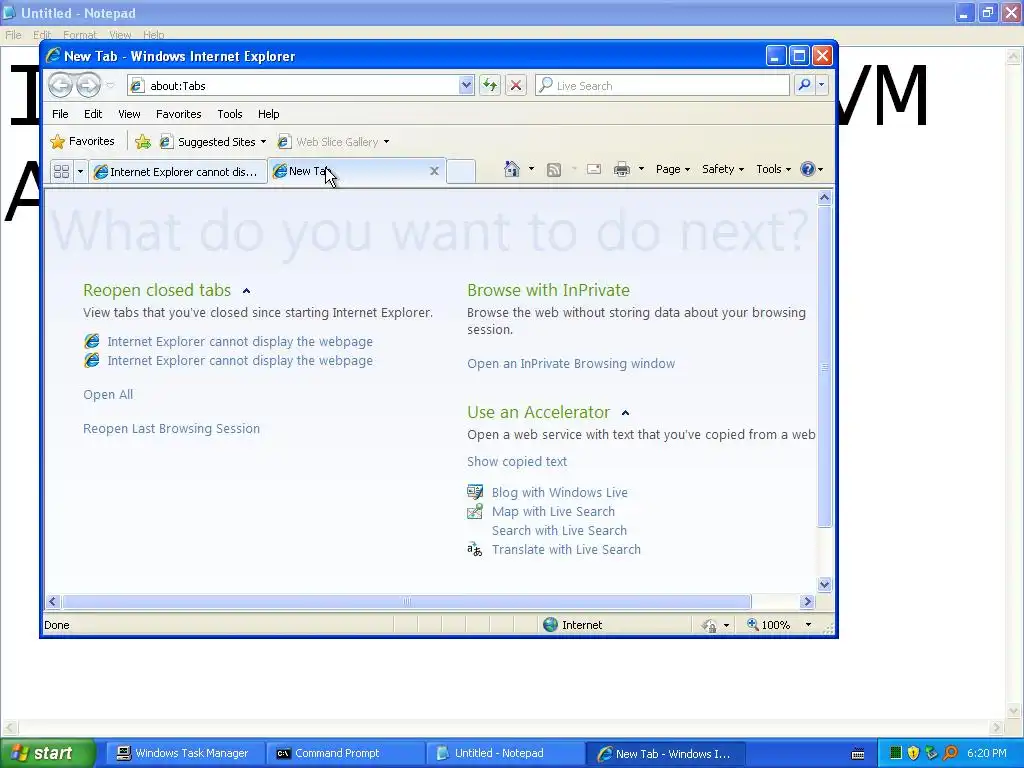Open Quick Tabs grid icon
The width and height of the screenshot is (1024, 768).
[61, 171]
